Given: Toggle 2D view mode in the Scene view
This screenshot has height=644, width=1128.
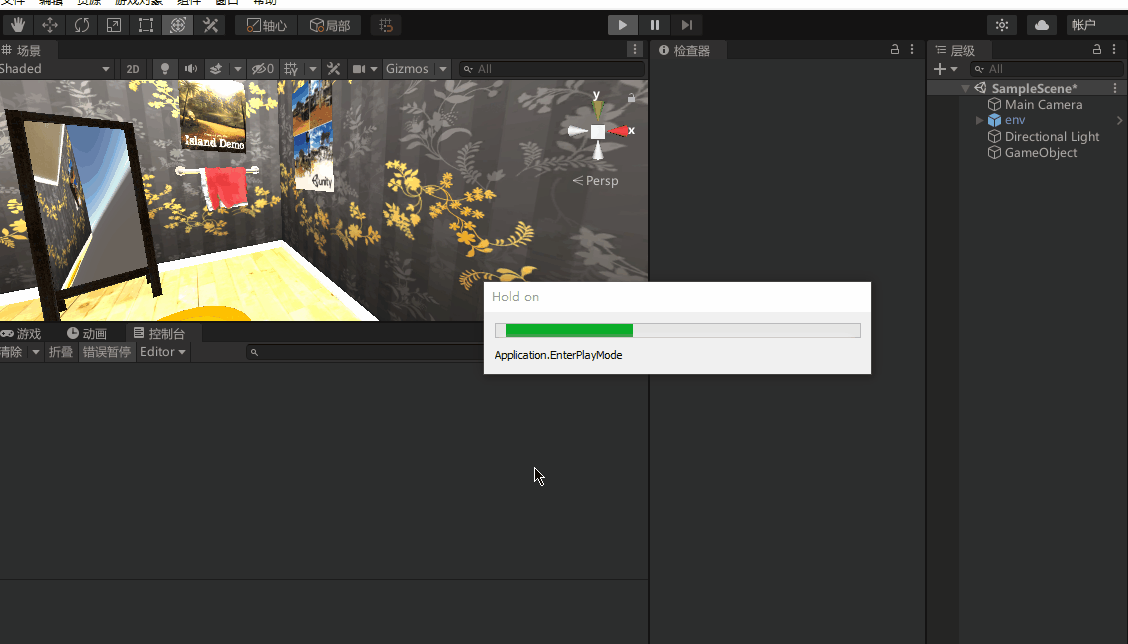Looking at the screenshot, I should click(133, 68).
